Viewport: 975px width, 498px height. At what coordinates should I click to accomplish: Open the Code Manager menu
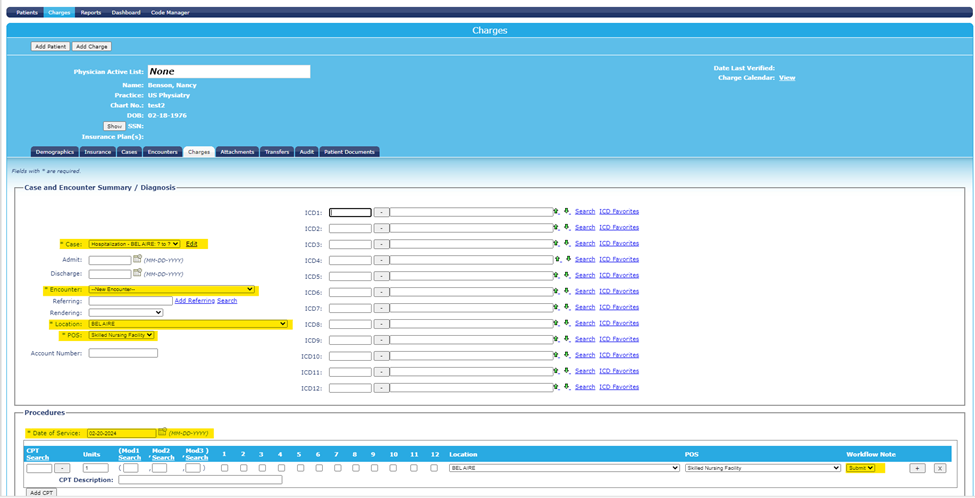170,12
